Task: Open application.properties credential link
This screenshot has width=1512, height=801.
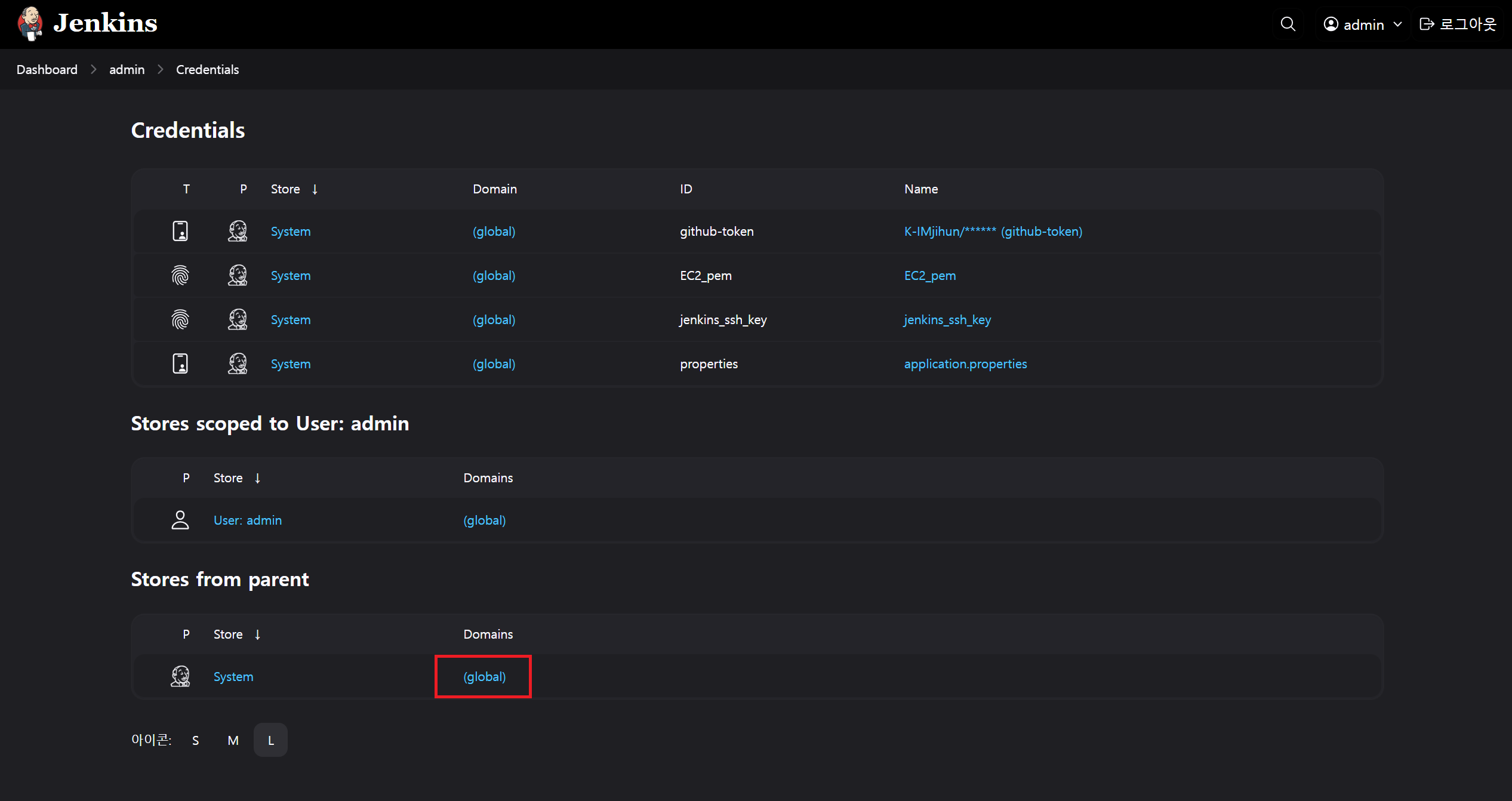Action: [965, 364]
